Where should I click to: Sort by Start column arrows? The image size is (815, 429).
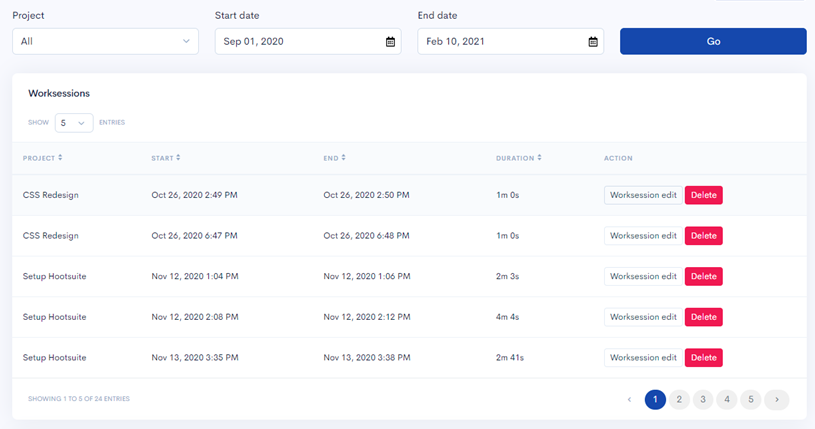tap(178, 158)
